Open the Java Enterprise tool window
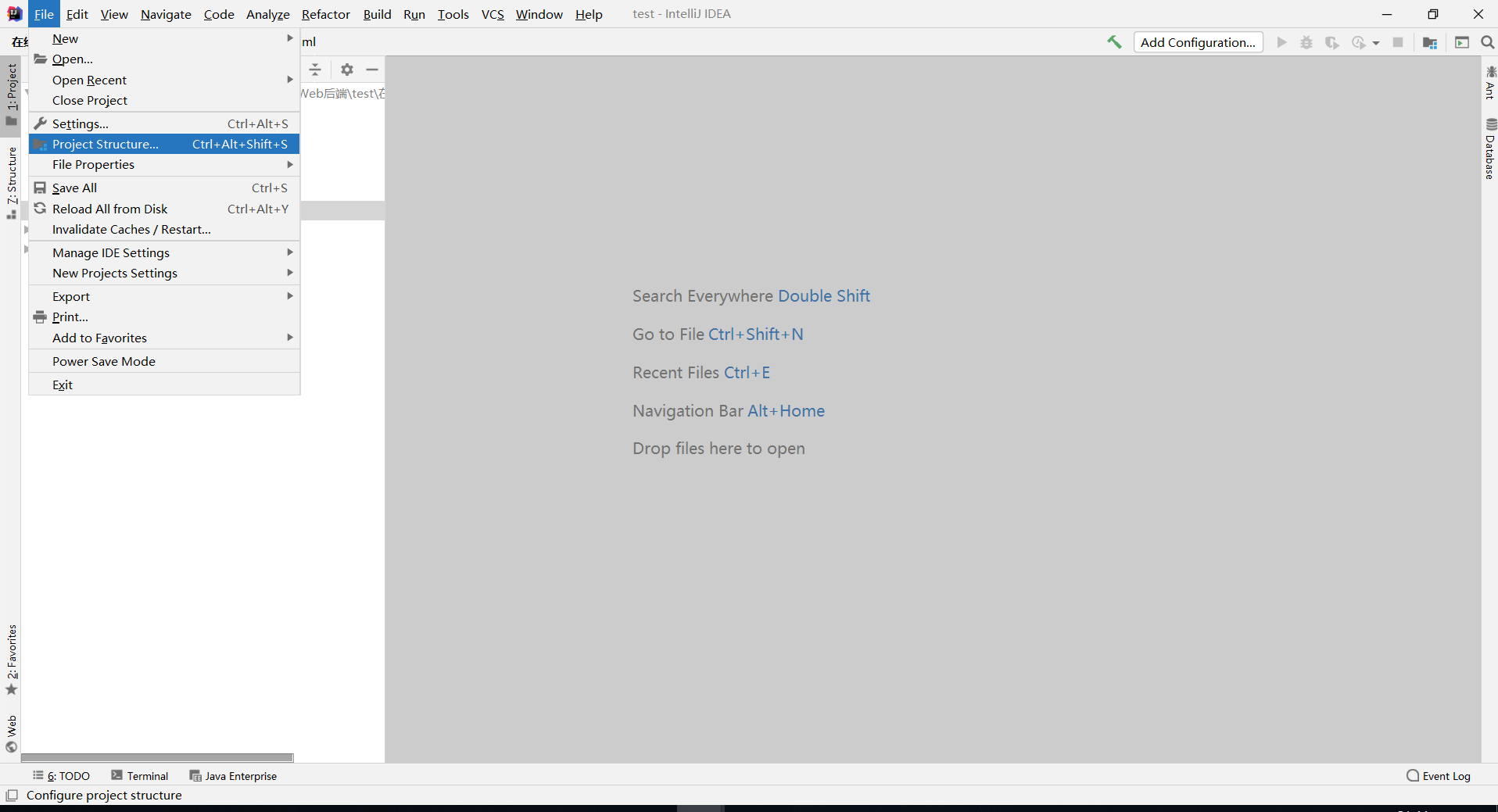This screenshot has width=1498, height=812. pos(233,776)
